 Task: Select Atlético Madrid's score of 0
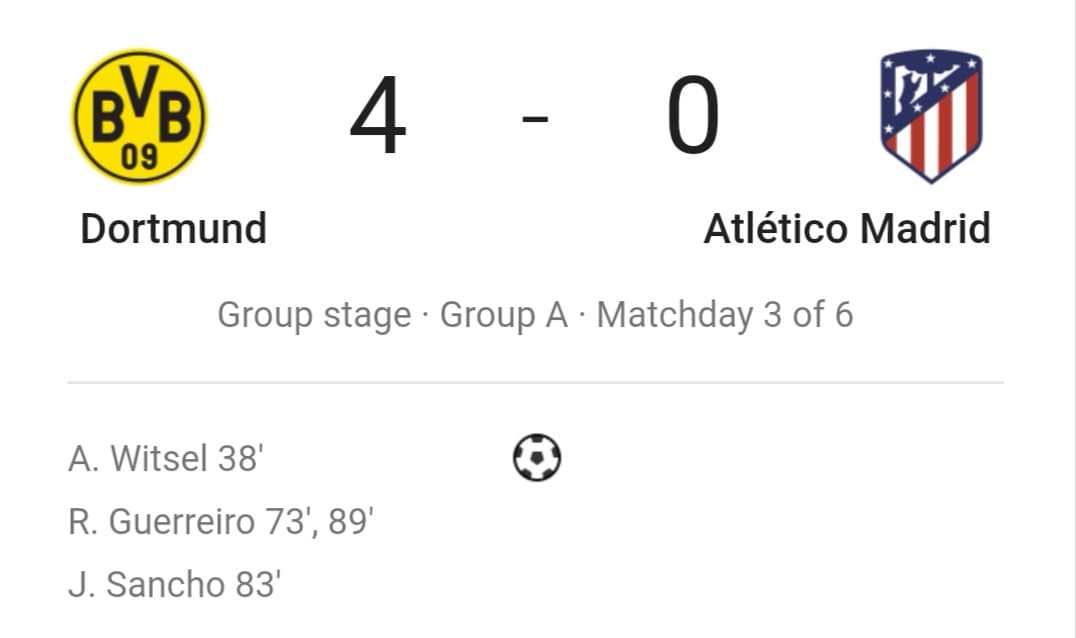coord(693,115)
